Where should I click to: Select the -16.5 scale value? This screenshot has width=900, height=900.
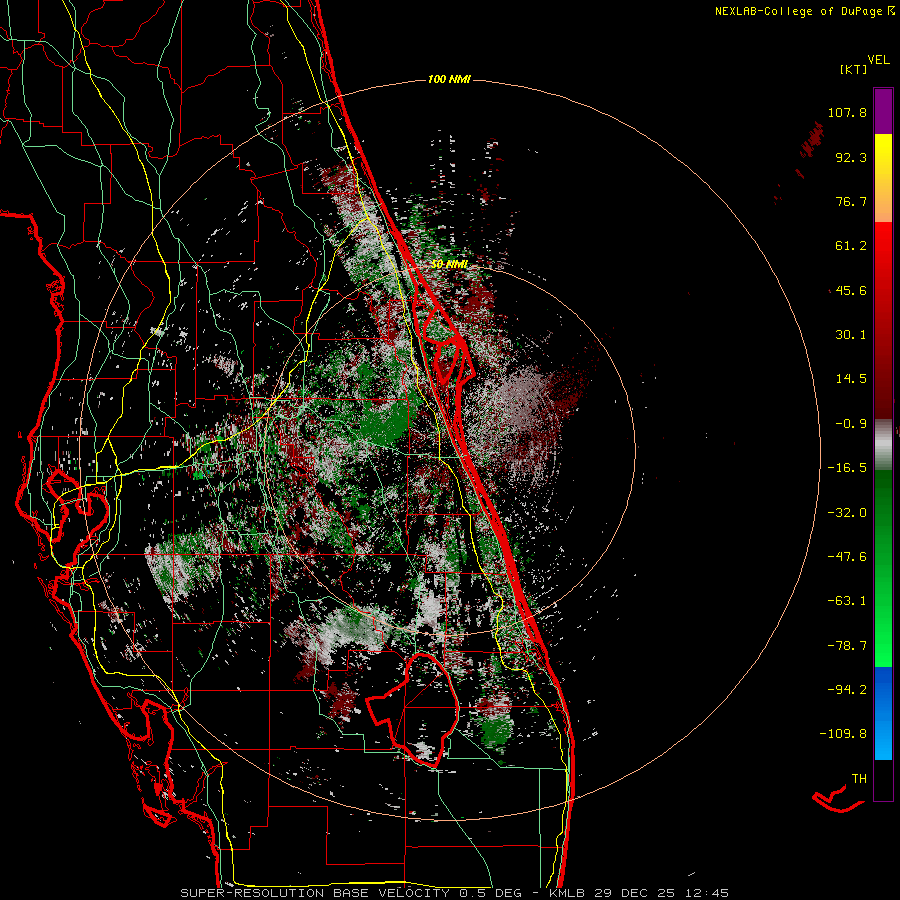pos(847,468)
